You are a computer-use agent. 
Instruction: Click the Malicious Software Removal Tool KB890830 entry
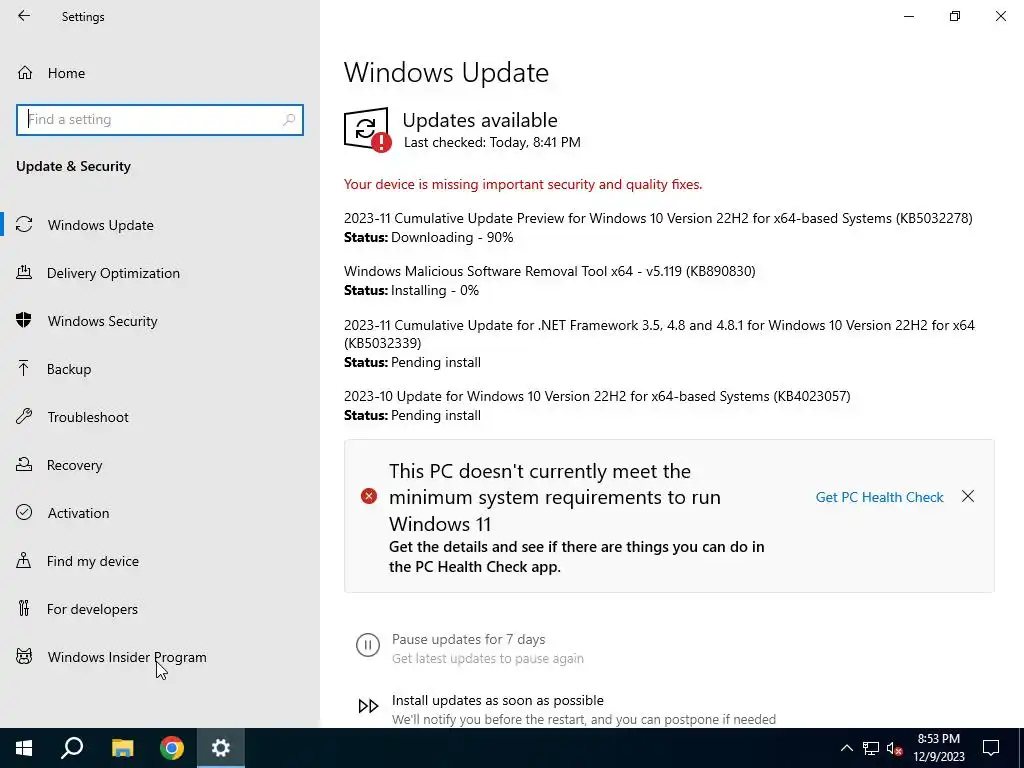(x=550, y=271)
